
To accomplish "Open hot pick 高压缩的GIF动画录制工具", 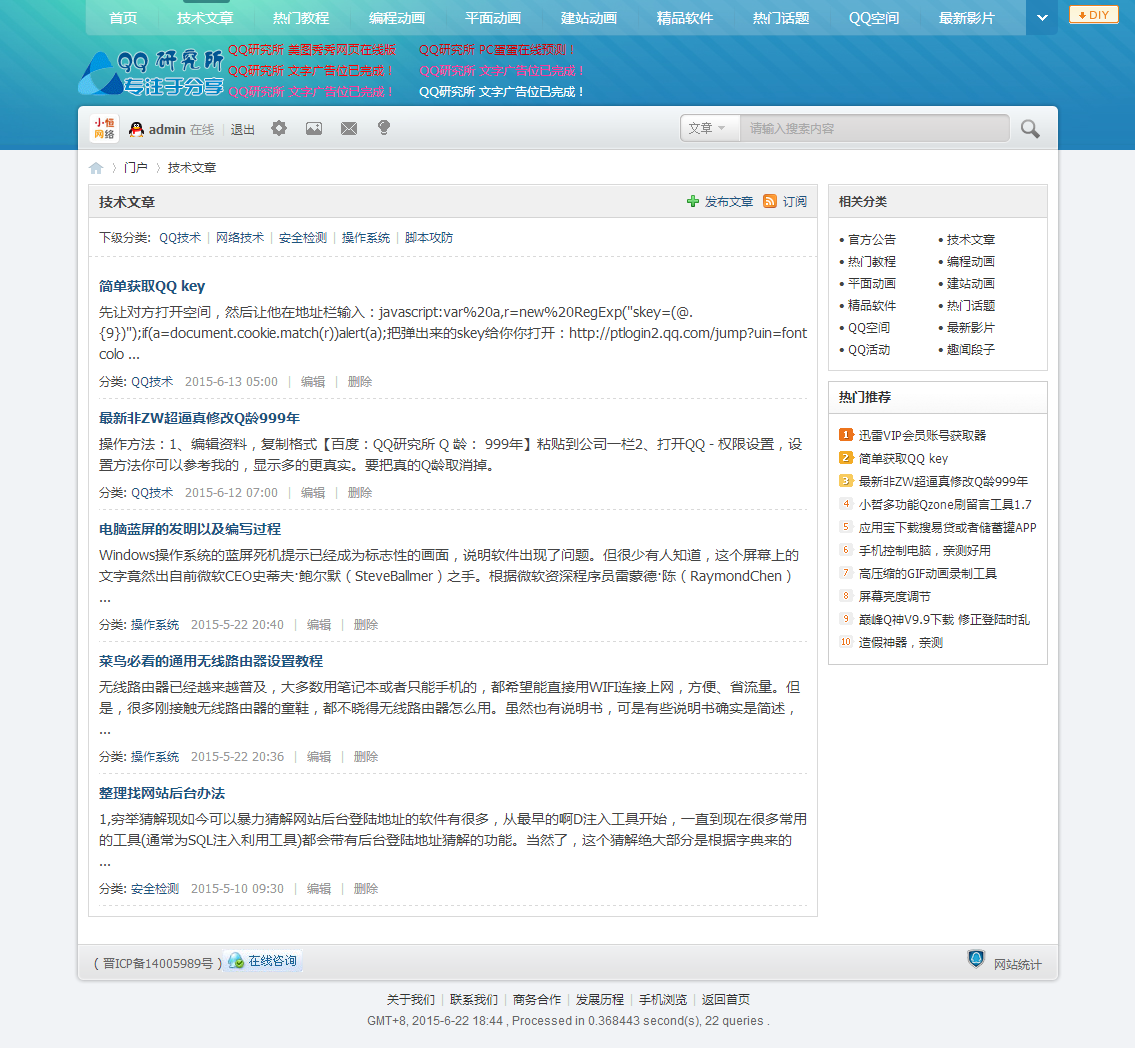I will coord(927,573).
